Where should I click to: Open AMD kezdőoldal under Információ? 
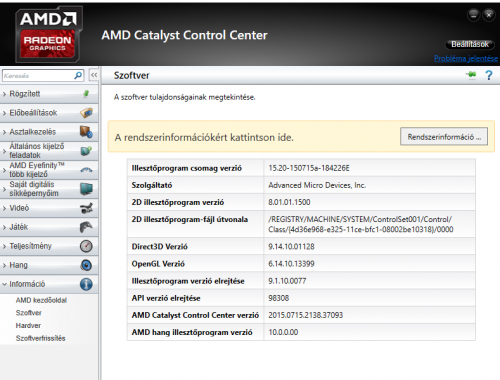coord(41,300)
